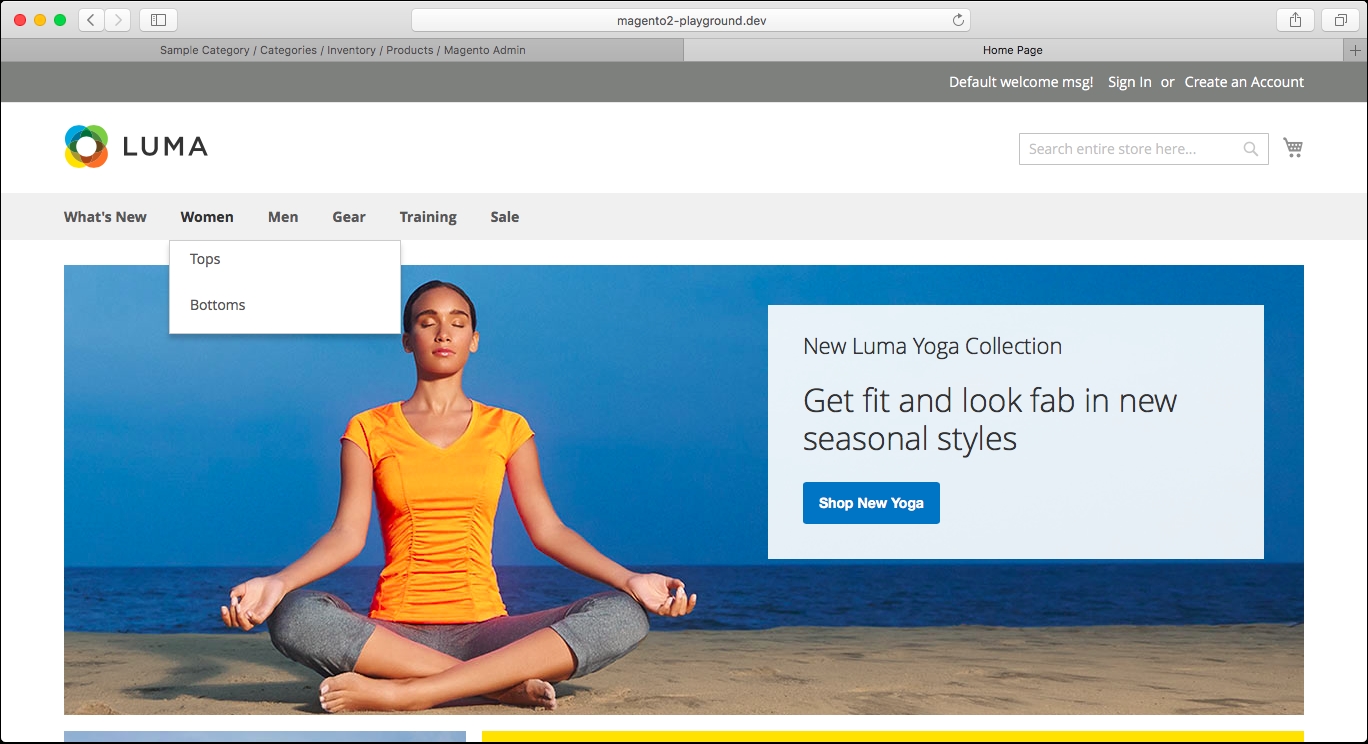
Task: Click Create an Account link
Action: click(1244, 82)
